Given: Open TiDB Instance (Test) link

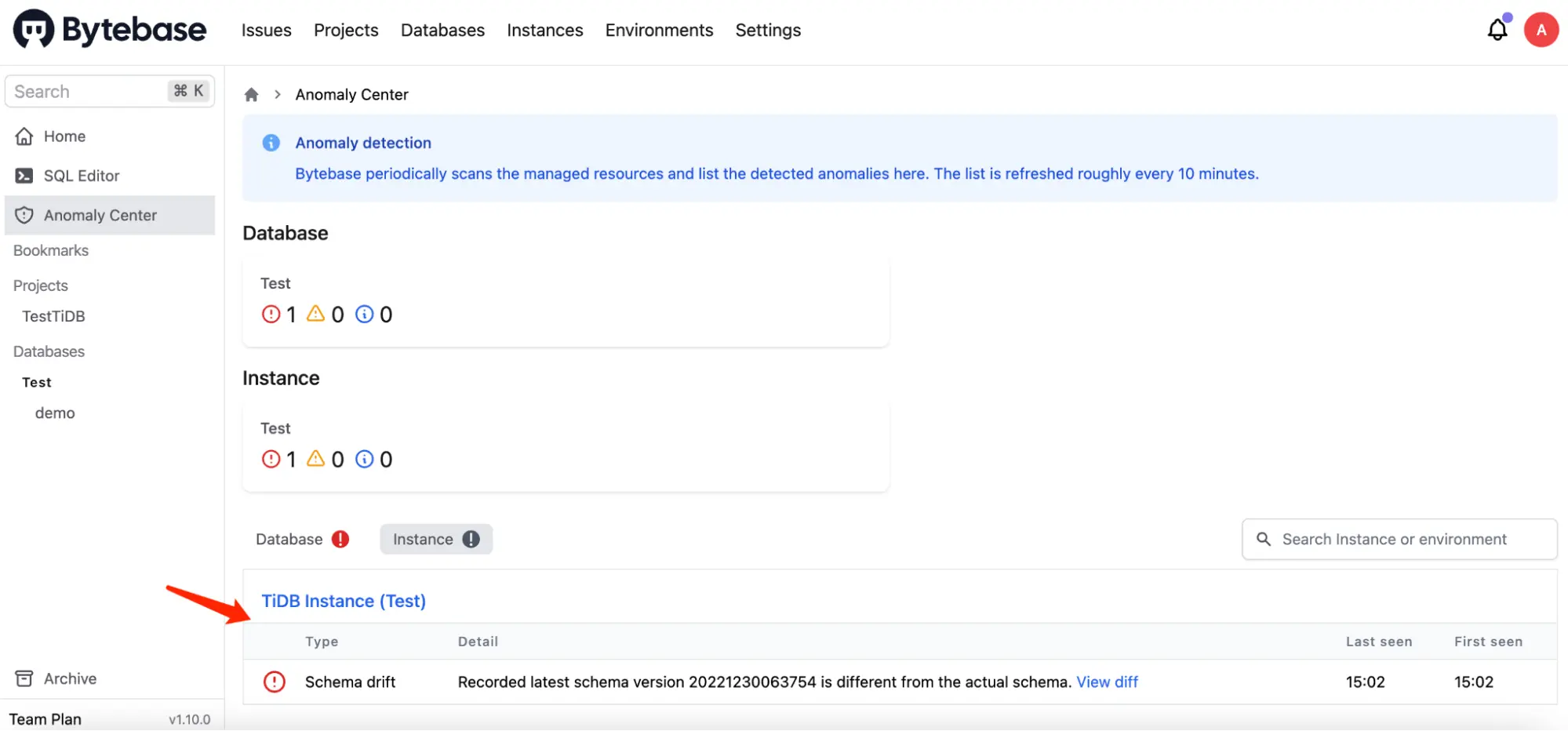Looking at the screenshot, I should click(344, 602).
